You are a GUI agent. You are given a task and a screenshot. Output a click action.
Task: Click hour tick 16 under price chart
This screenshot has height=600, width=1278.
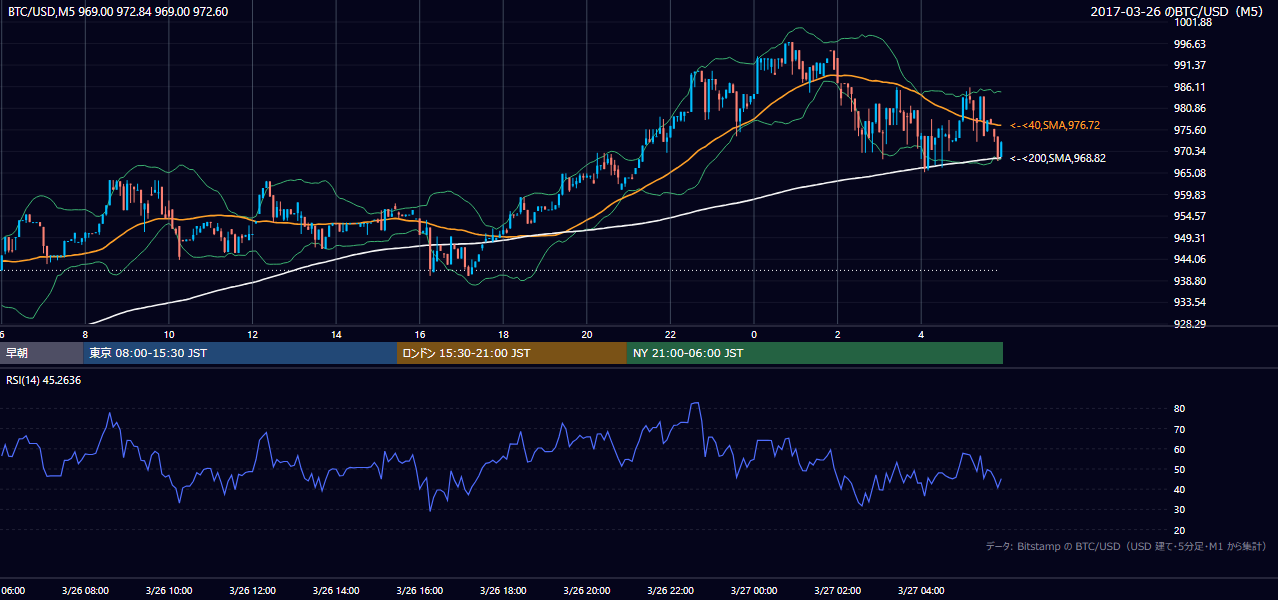[420, 334]
